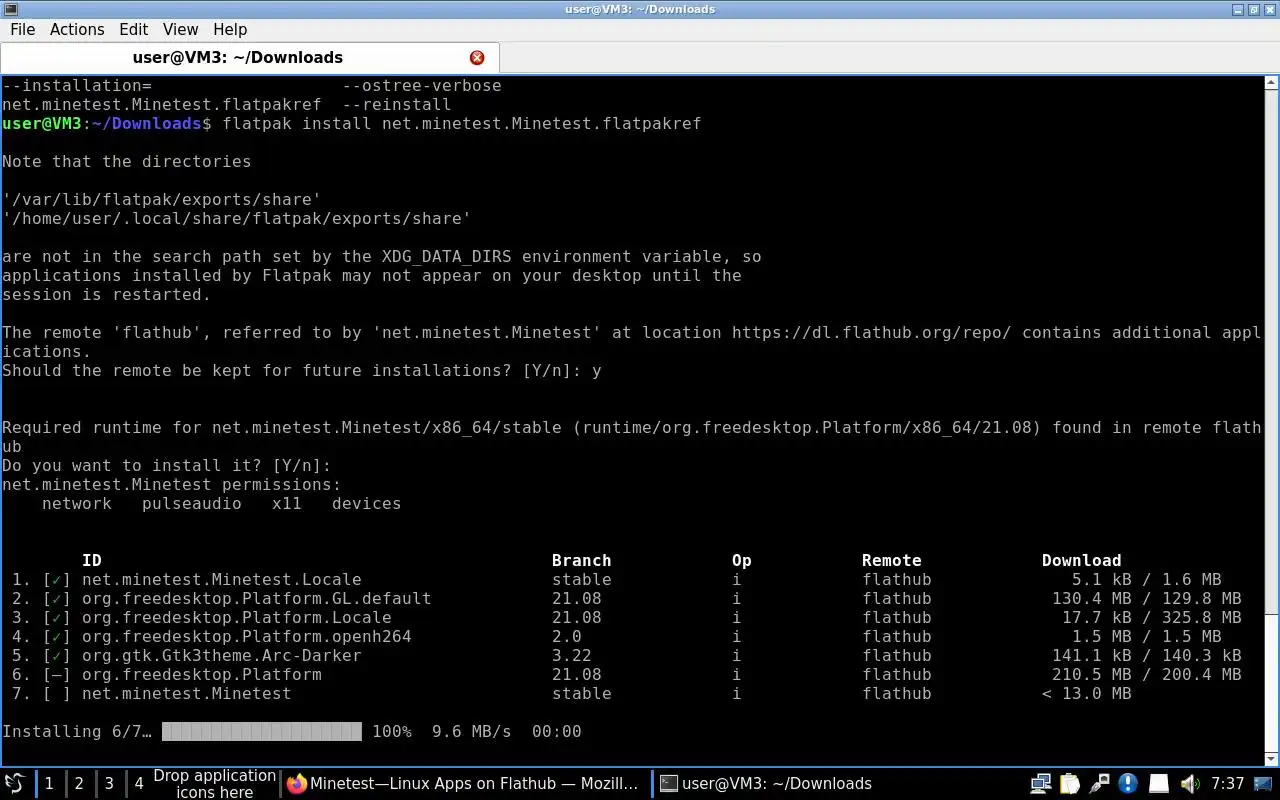The width and height of the screenshot is (1280, 800).
Task: Open the Edit menu
Action: (133, 29)
